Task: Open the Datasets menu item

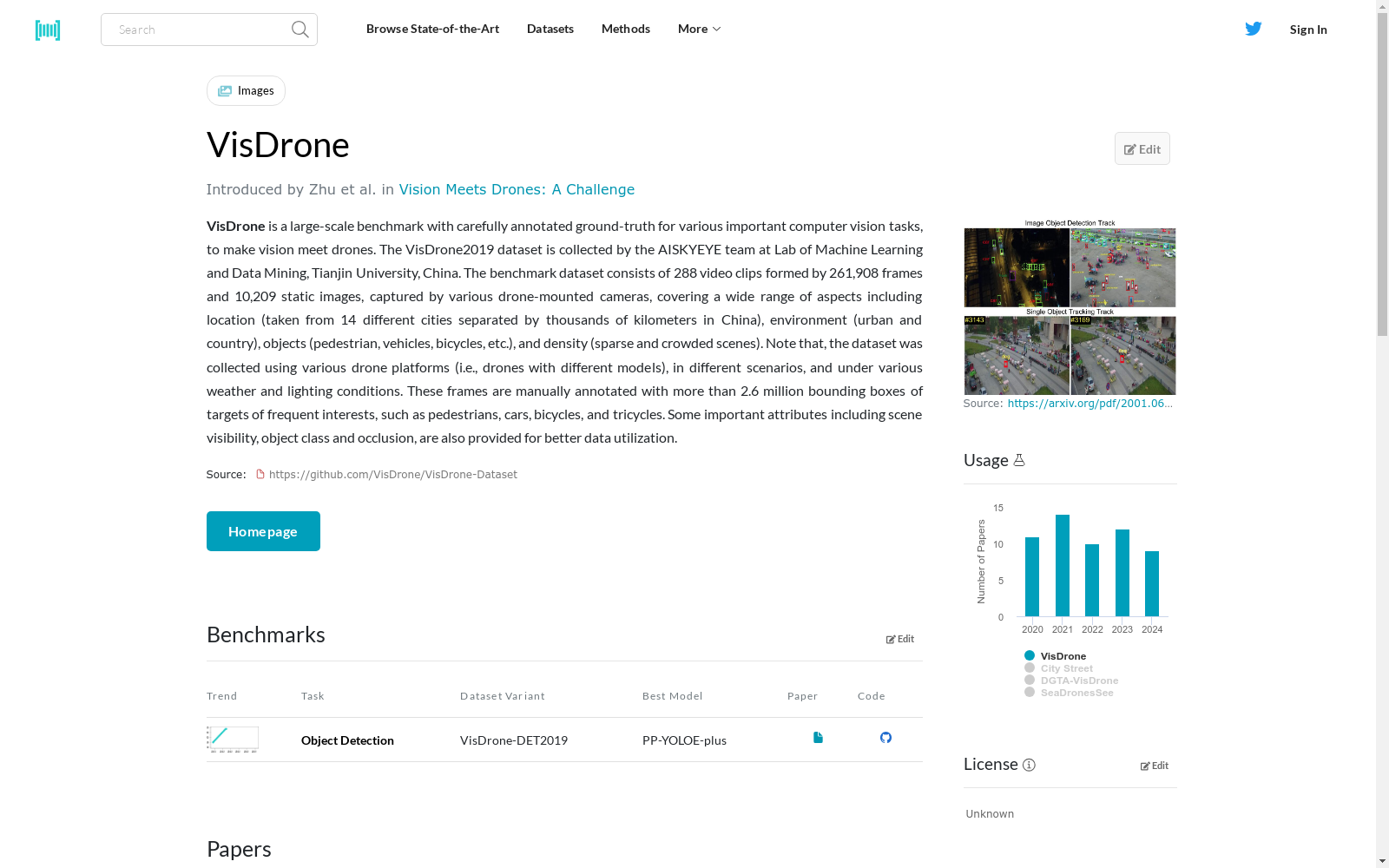Action: click(x=550, y=29)
